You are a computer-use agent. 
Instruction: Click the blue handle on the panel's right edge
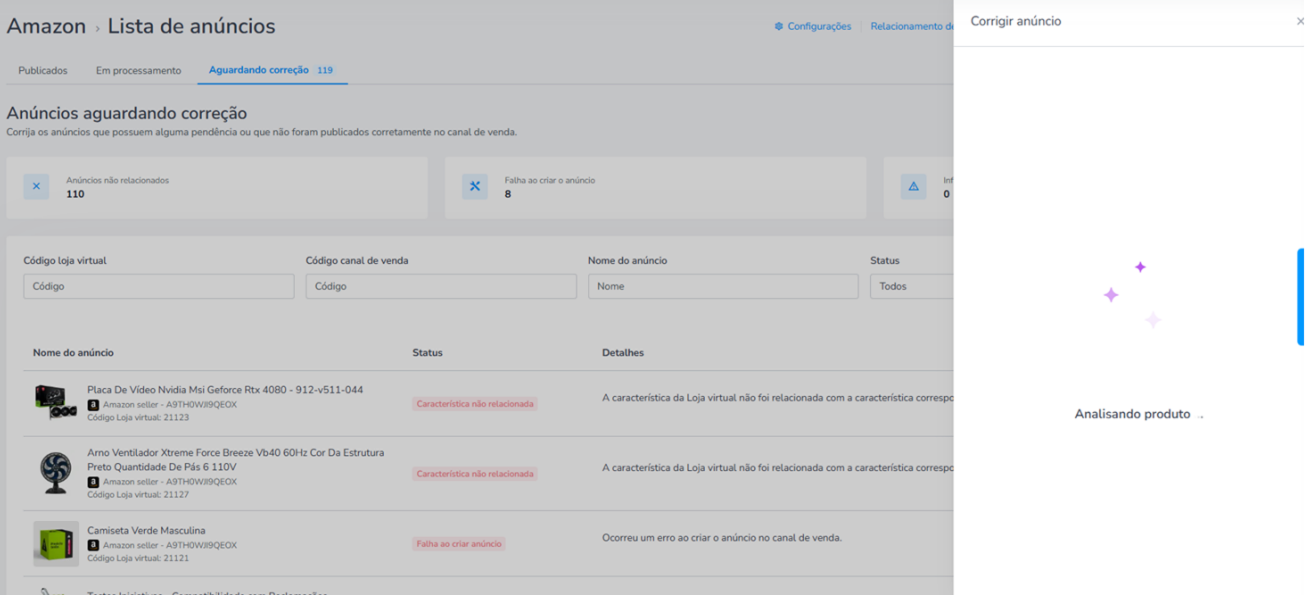coord(1300,297)
